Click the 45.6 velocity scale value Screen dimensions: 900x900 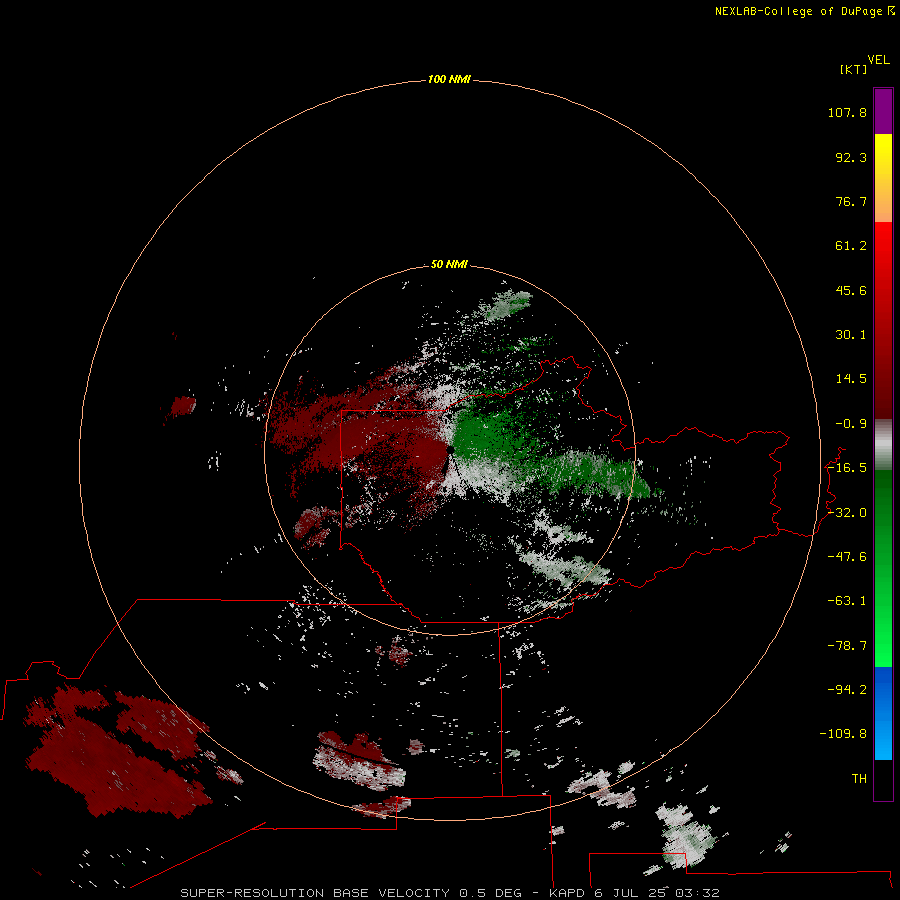pyautogui.click(x=851, y=290)
